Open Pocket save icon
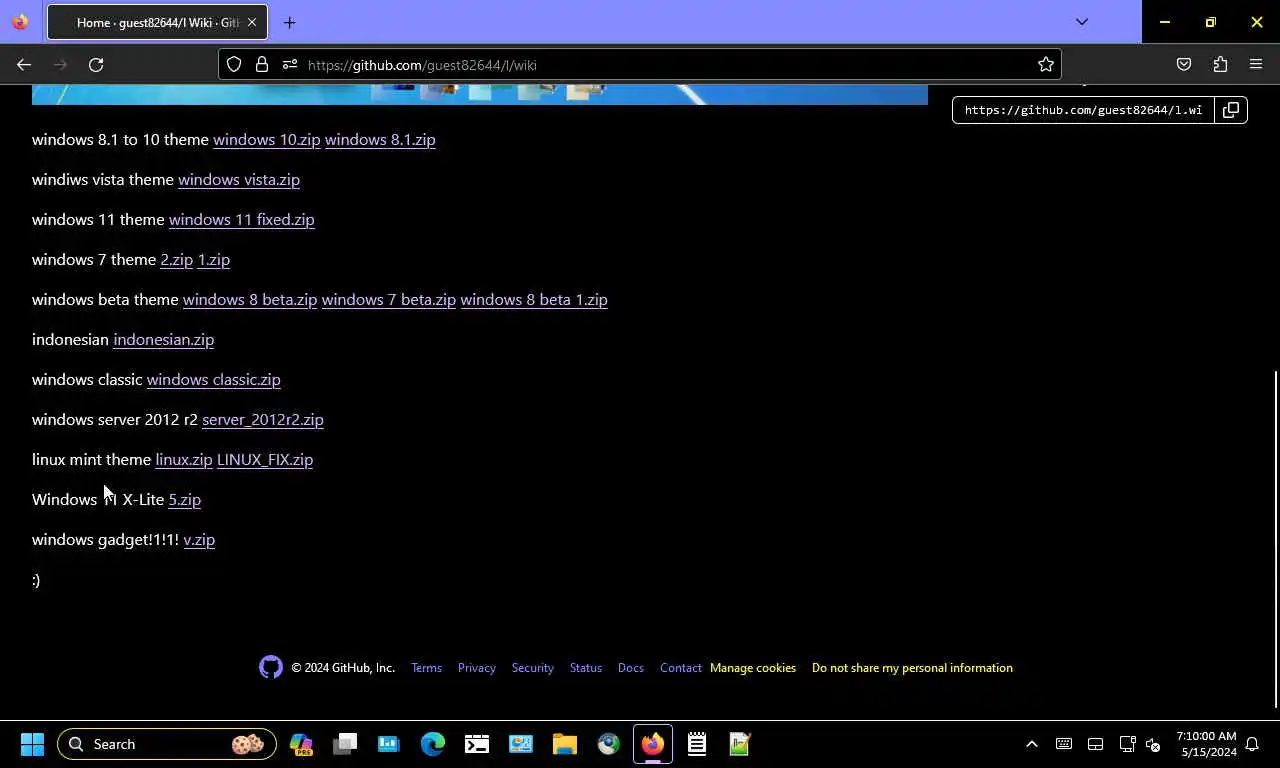 tap(1184, 64)
